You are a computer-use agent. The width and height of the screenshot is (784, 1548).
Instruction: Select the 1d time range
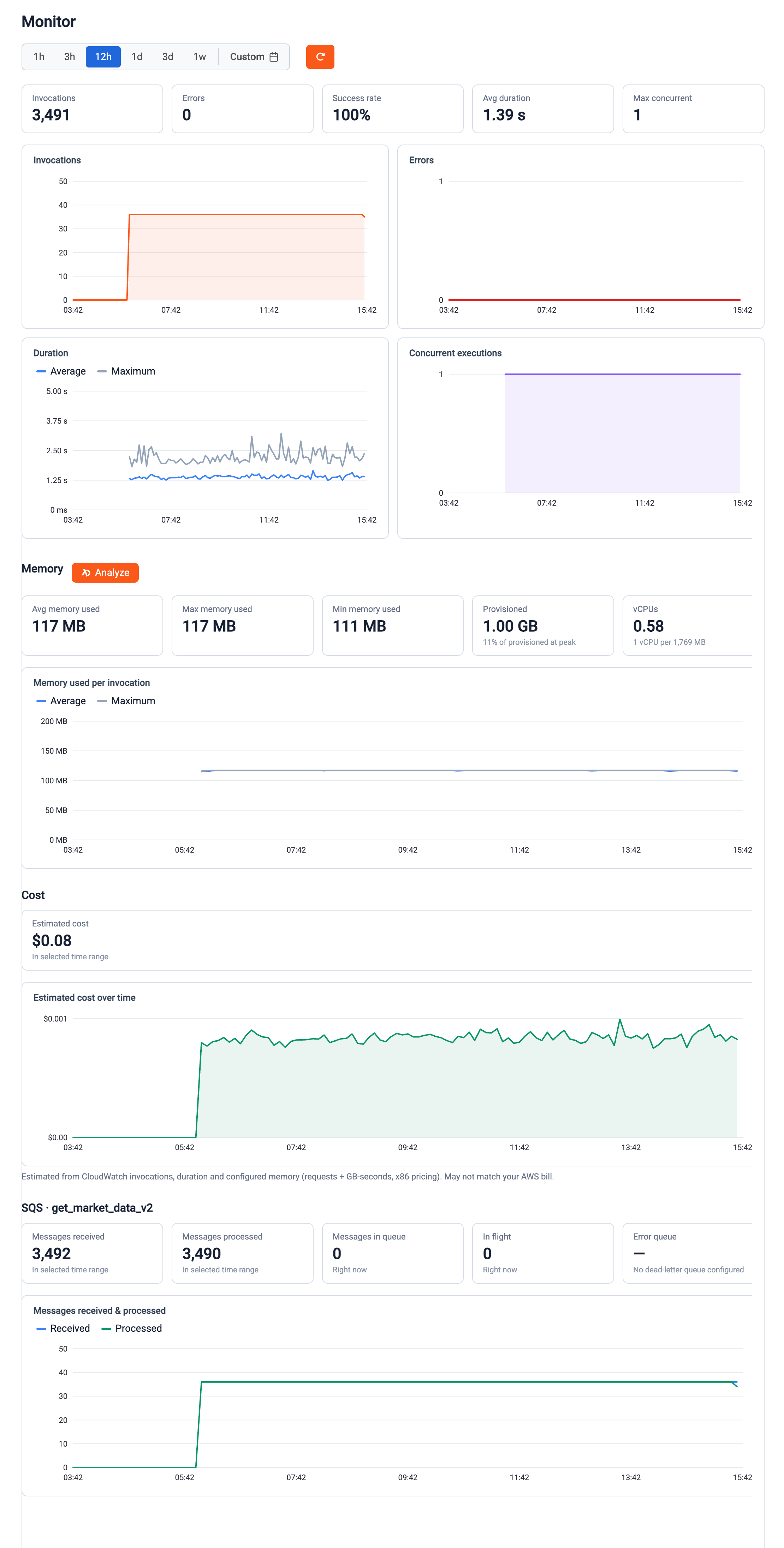pos(137,57)
